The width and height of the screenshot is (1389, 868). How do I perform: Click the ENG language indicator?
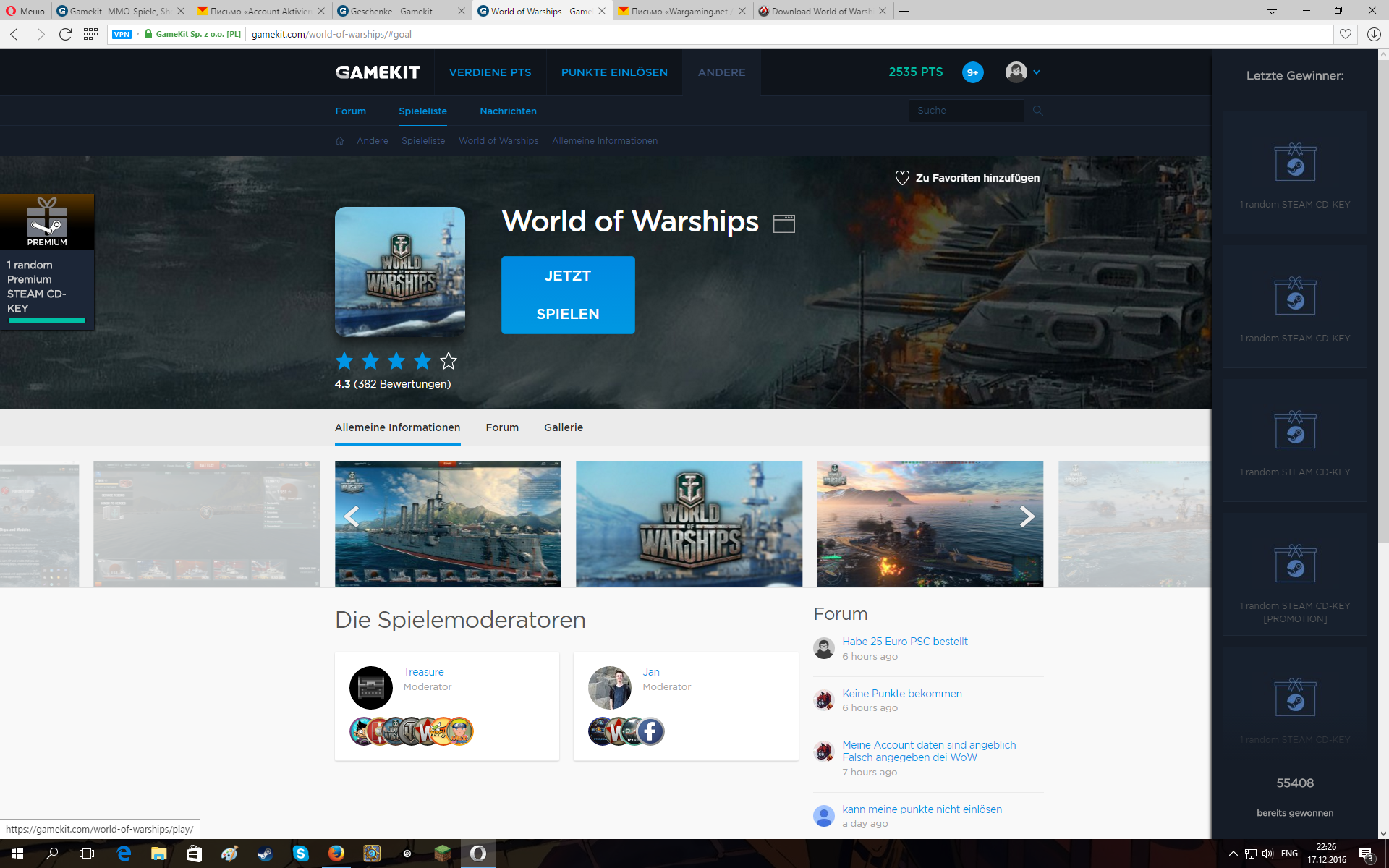(1289, 854)
